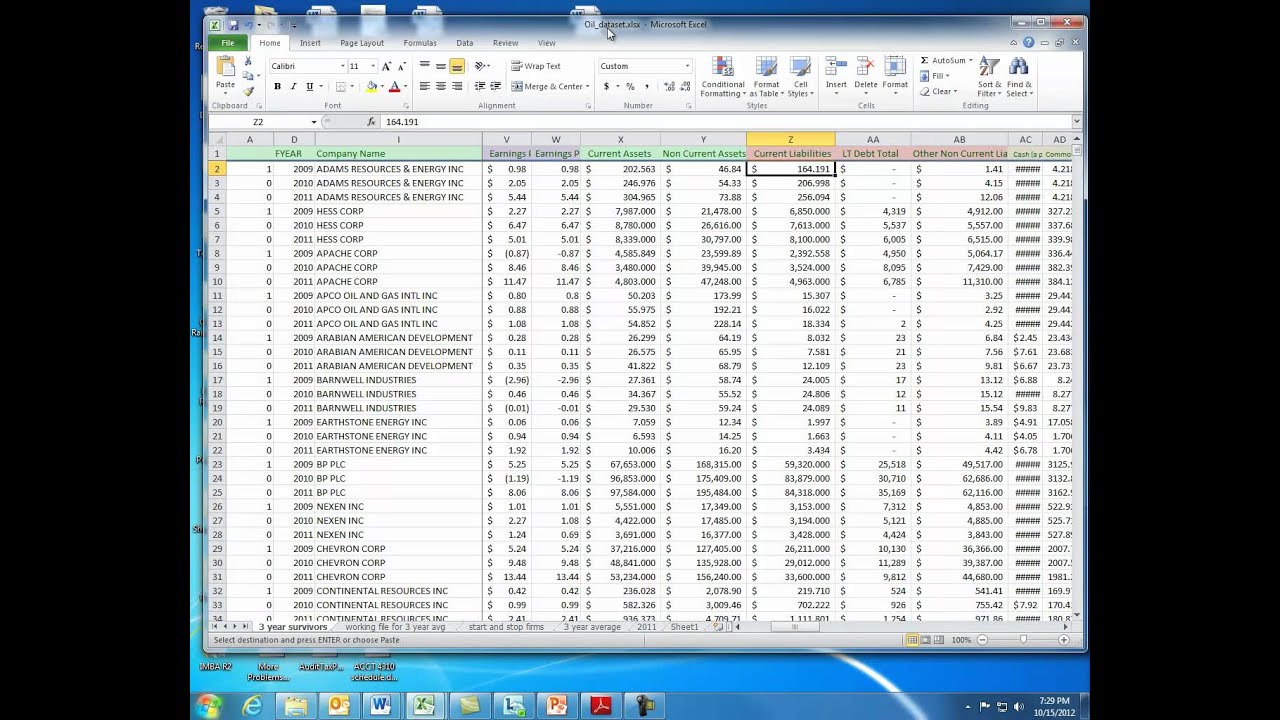Toggle the highlighted Bottom Align button
Screen dimensions: 1280x720
click(456, 66)
